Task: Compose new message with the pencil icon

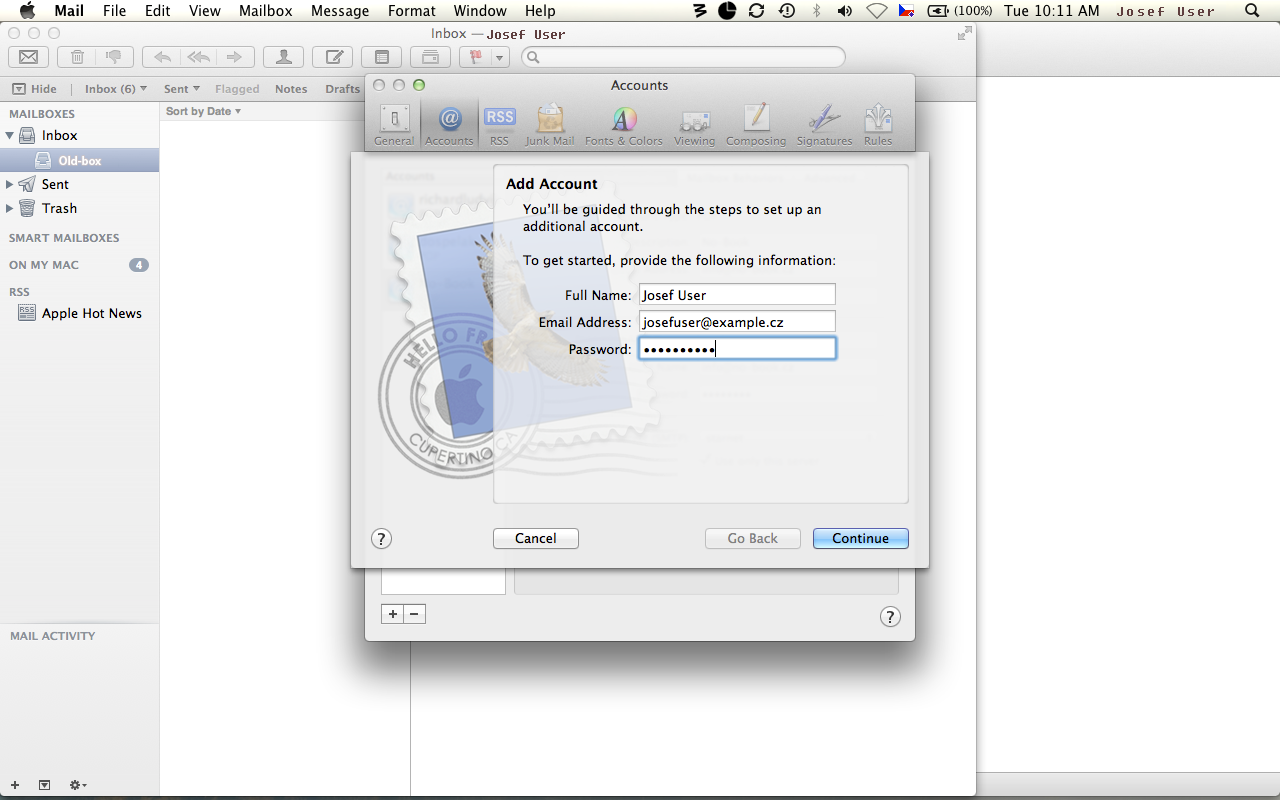Action: point(333,57)
